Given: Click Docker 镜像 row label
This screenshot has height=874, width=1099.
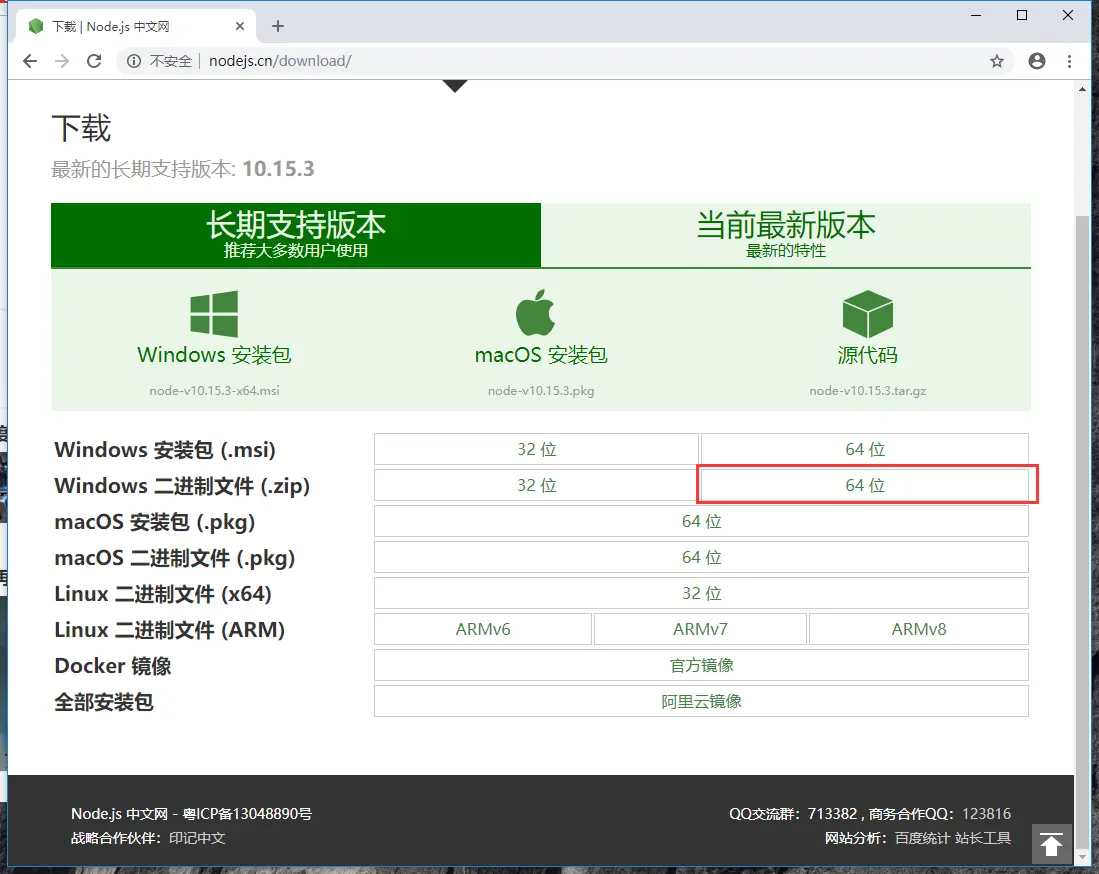Looking at the screenshot, I should [x=113, y=665].
